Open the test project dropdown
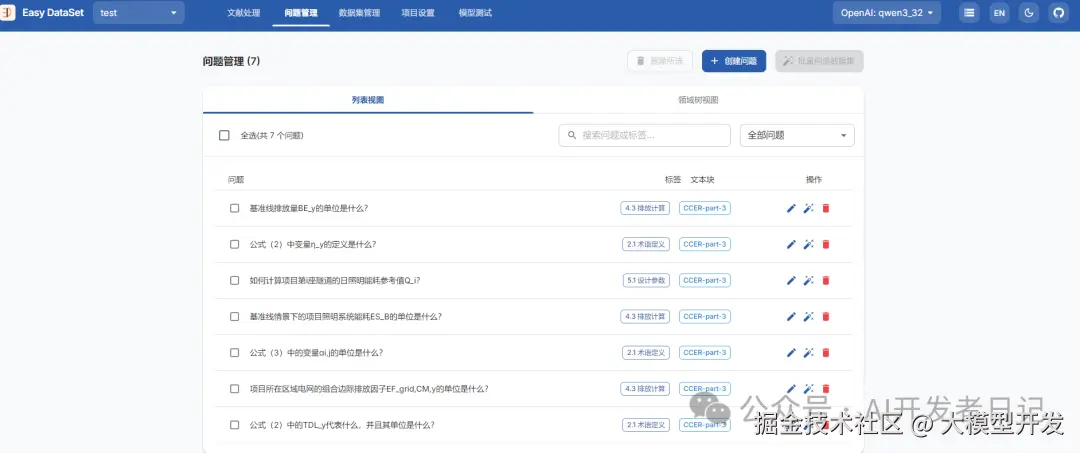The height and width of the screenshot is (453, 1080). [x=138, y=12]
